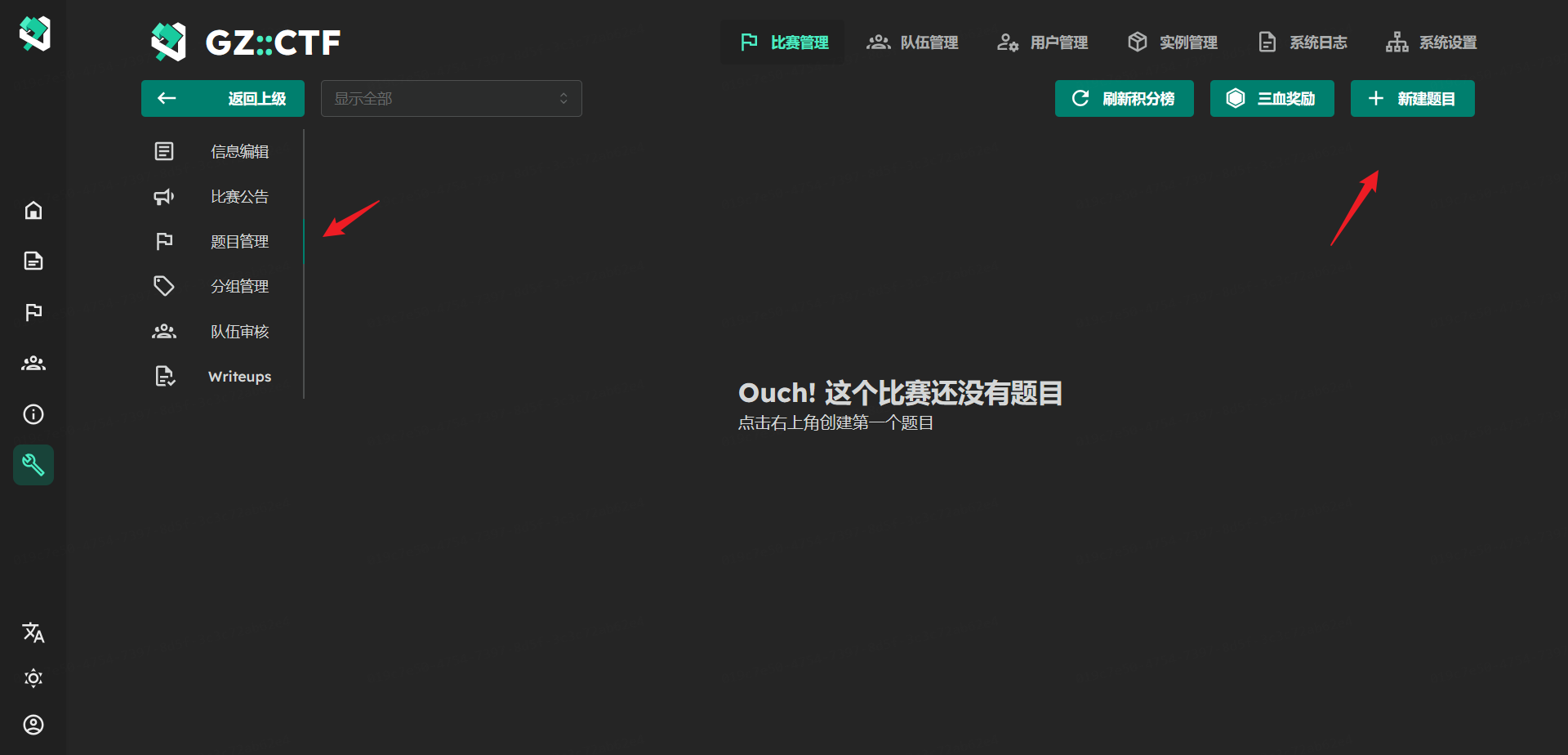Click the 新建题目 button
1568x755 pixels.
(1412, 99)
